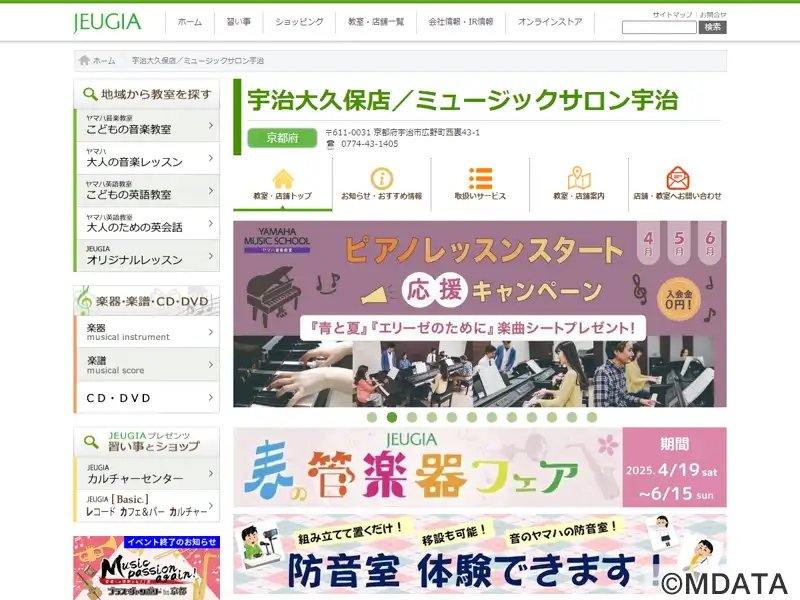Click the list icon for 取扱いサービス
This screenshot has height=600, width=800.
pos(480,179)
